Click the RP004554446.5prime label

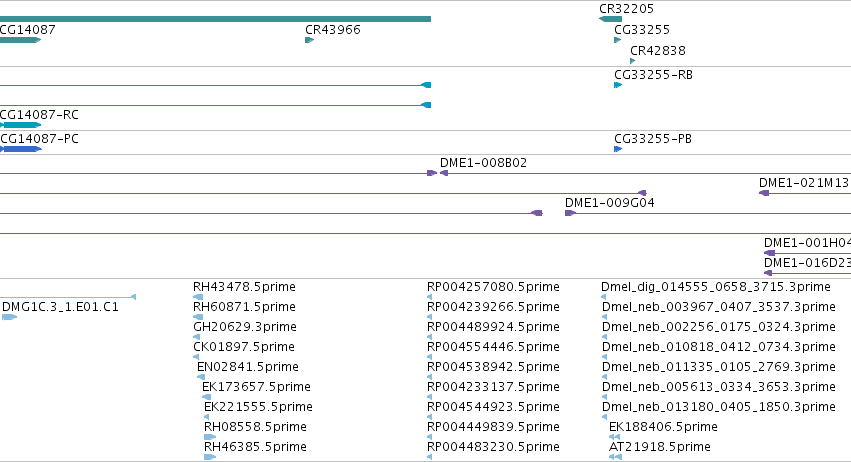pyautogui.click(x=493, y=347)
